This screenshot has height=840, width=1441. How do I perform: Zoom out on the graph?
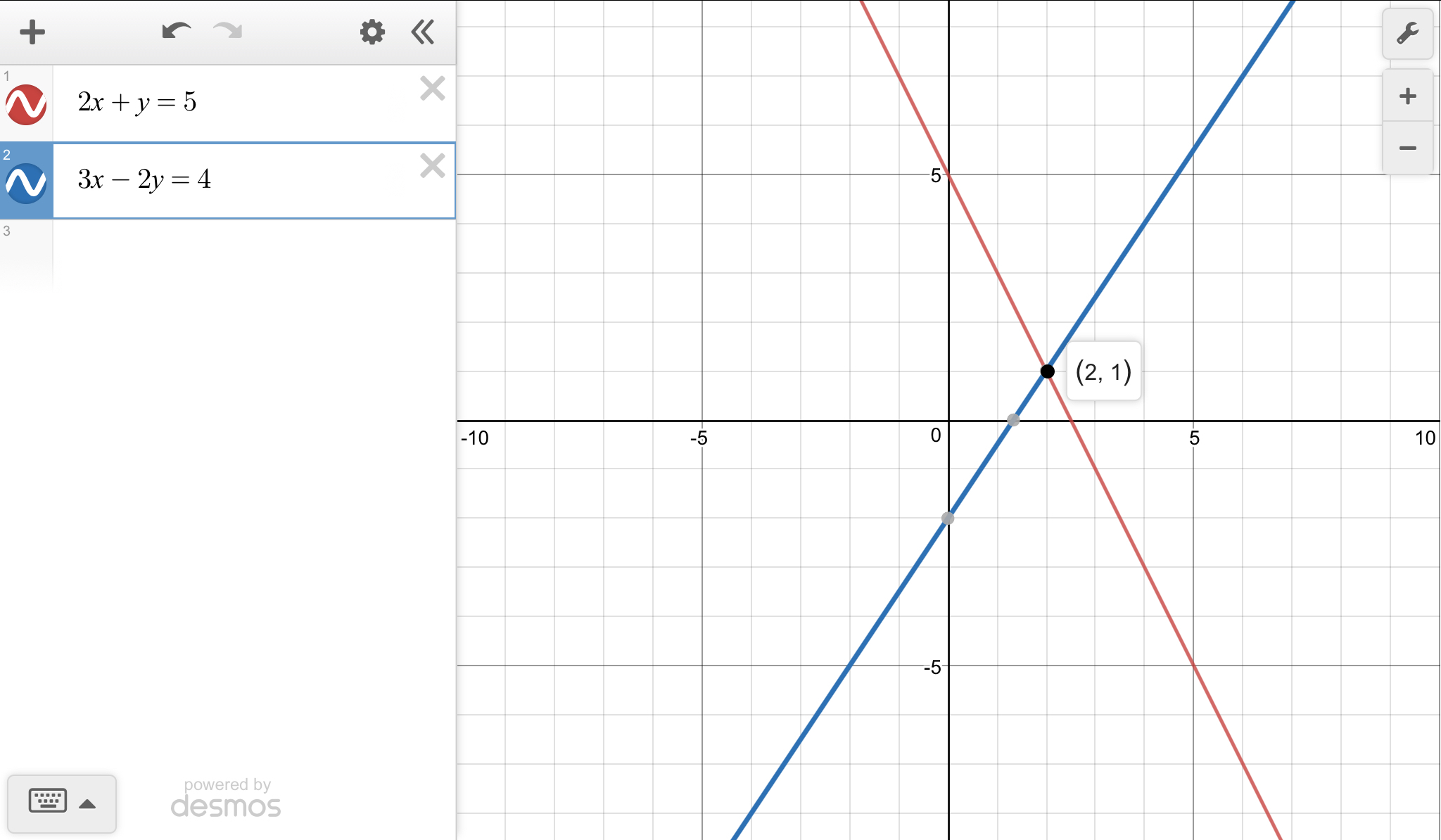click(x=1407, y=148)
